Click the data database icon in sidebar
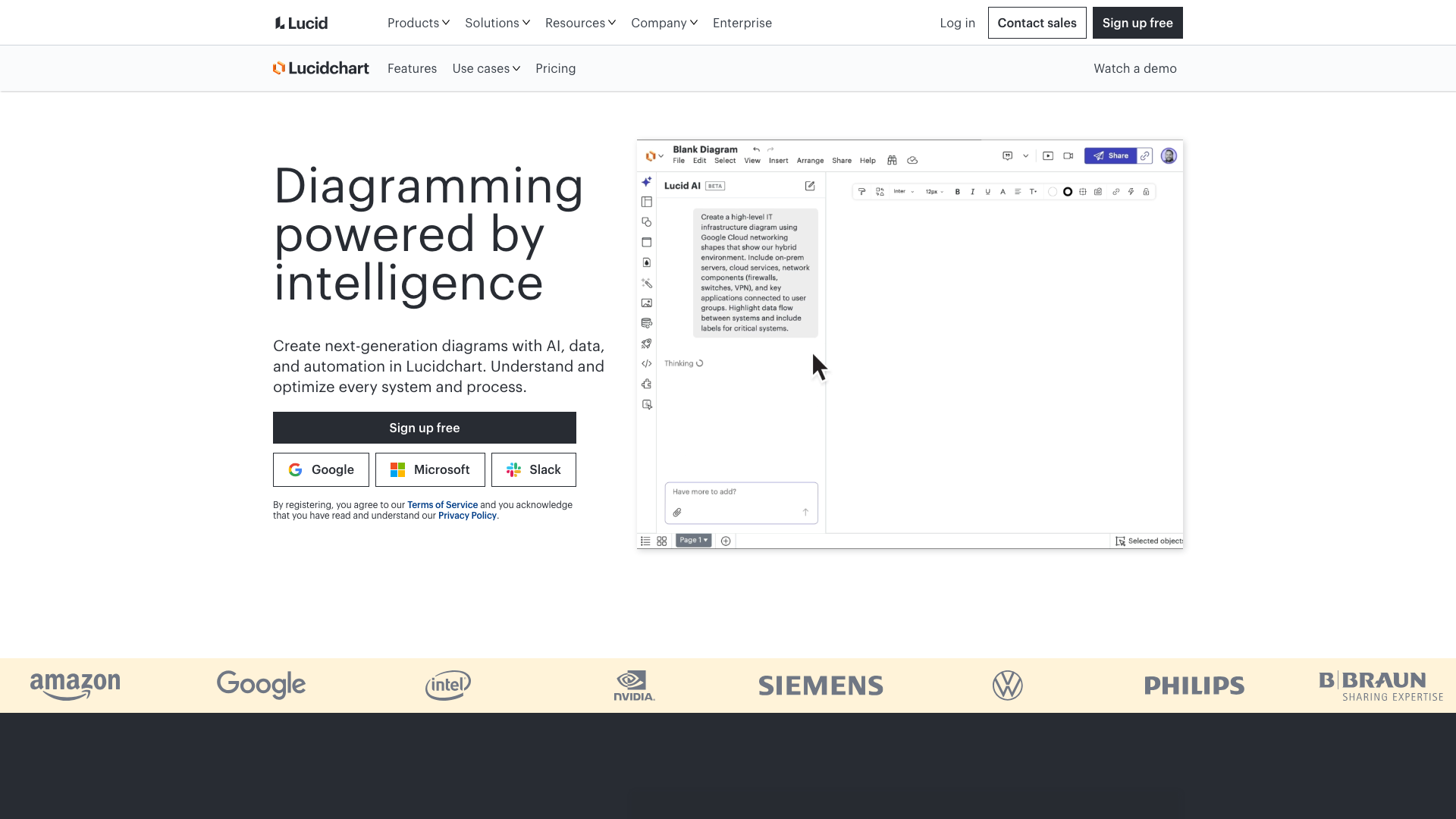Viewport: 1456px width, 819px height. (646, 323)
